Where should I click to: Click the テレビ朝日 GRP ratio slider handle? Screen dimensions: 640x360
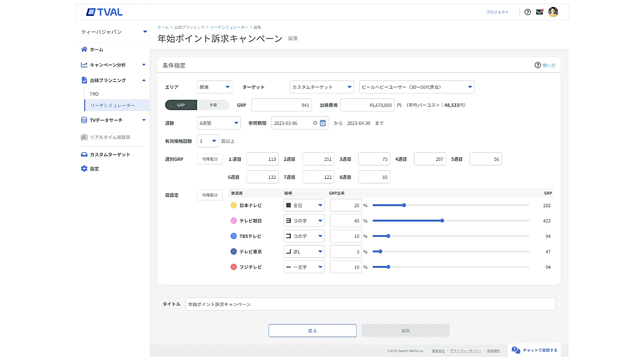pos(442,221)
